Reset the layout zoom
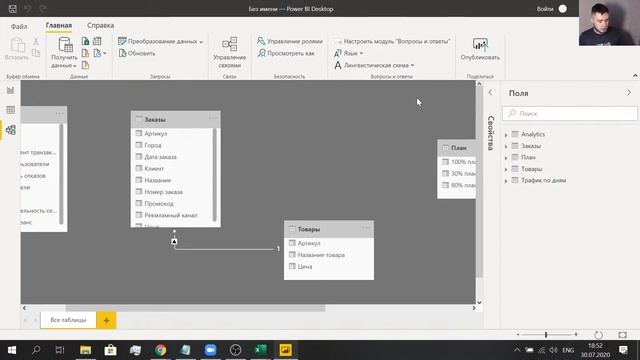 click(x=599, y=335)
